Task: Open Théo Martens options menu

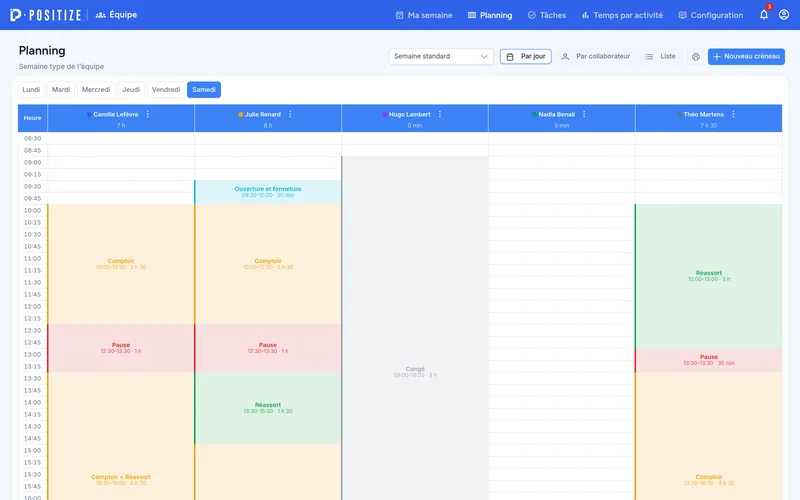Action: (733, 114)
